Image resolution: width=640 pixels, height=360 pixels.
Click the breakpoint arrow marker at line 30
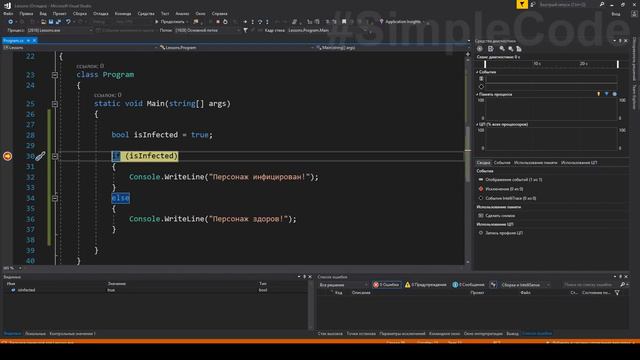[x=7, y=156]
